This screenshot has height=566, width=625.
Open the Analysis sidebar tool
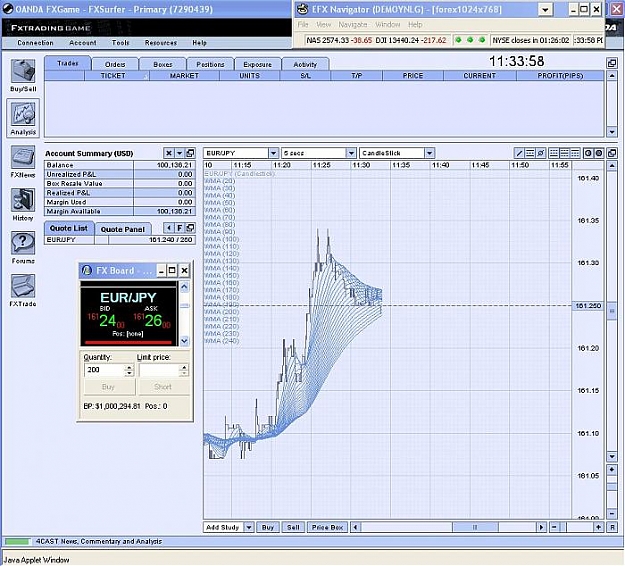point(23,118)
